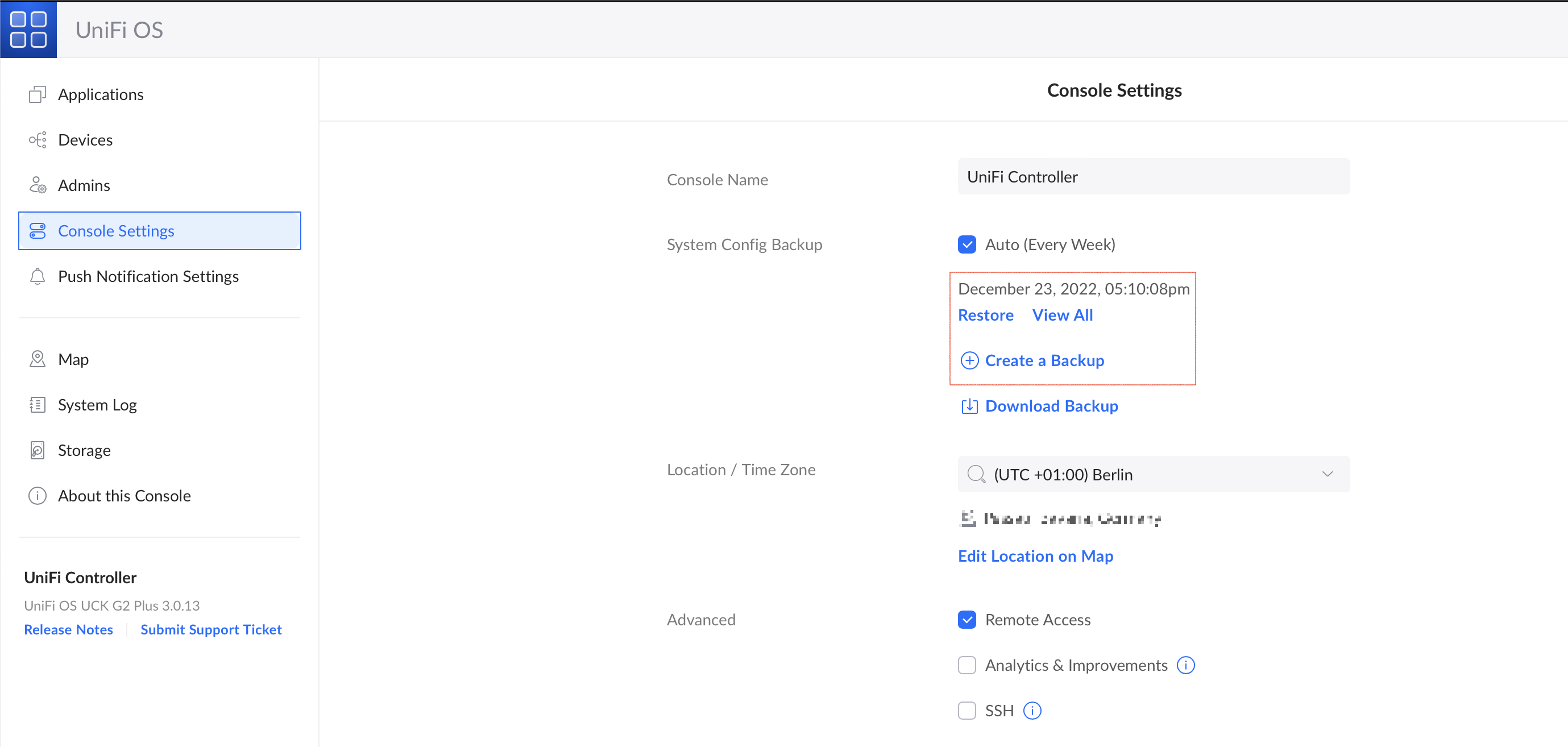Select Console Settings in the sidebar
1568x747 pixels.
pyautogui.click(x=115, y=231)
